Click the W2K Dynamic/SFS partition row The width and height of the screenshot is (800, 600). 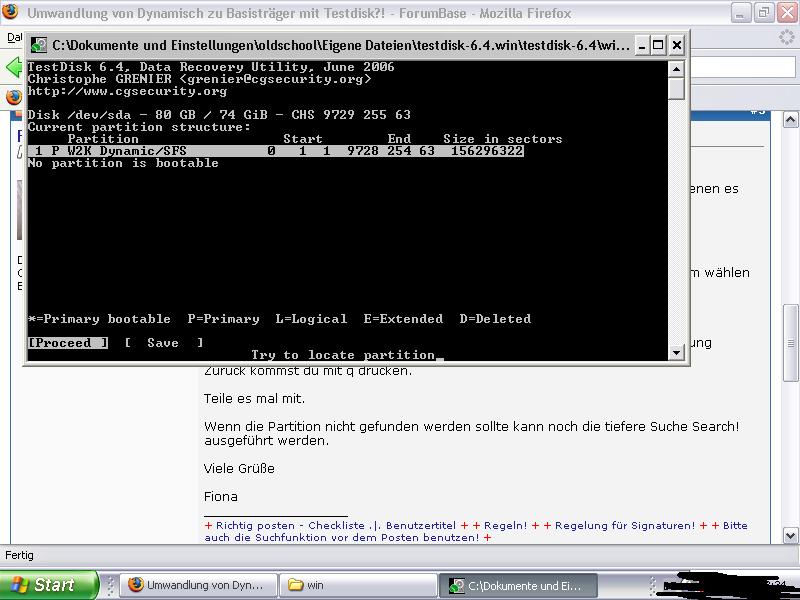click(276, 151)
